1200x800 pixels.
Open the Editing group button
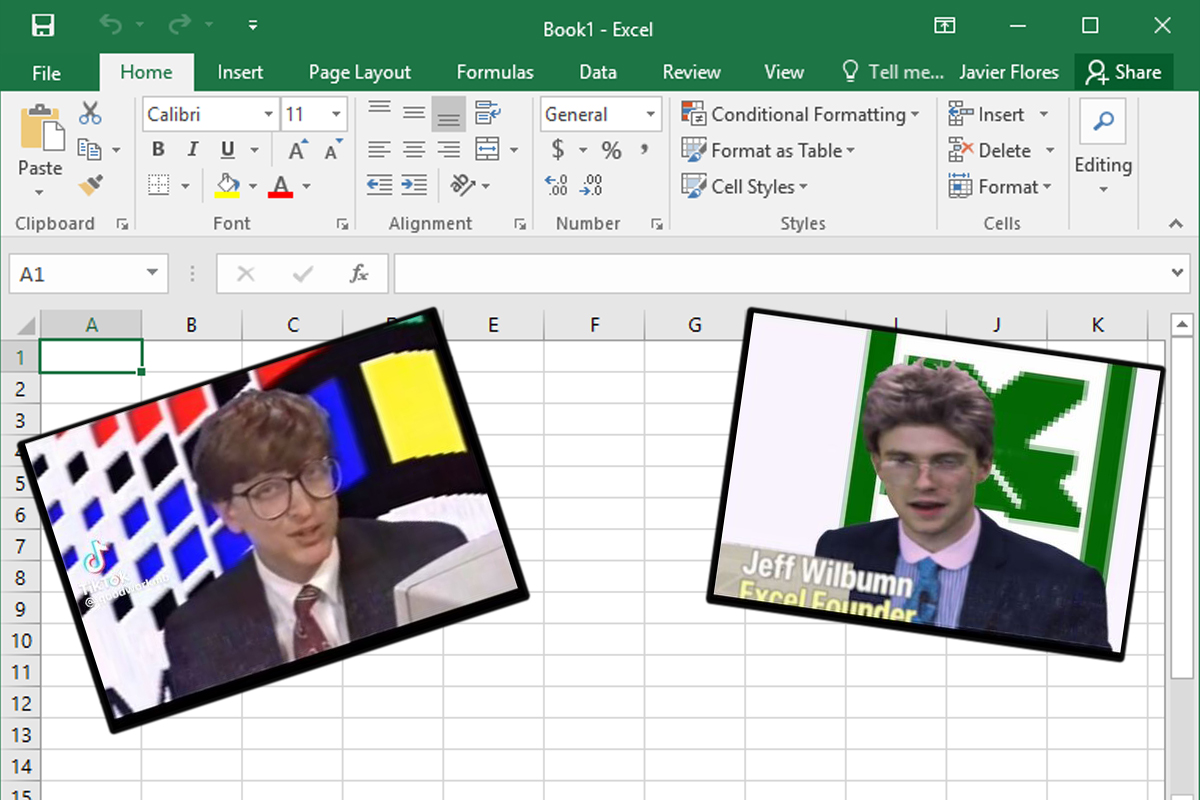click(x=1103, y=148)
